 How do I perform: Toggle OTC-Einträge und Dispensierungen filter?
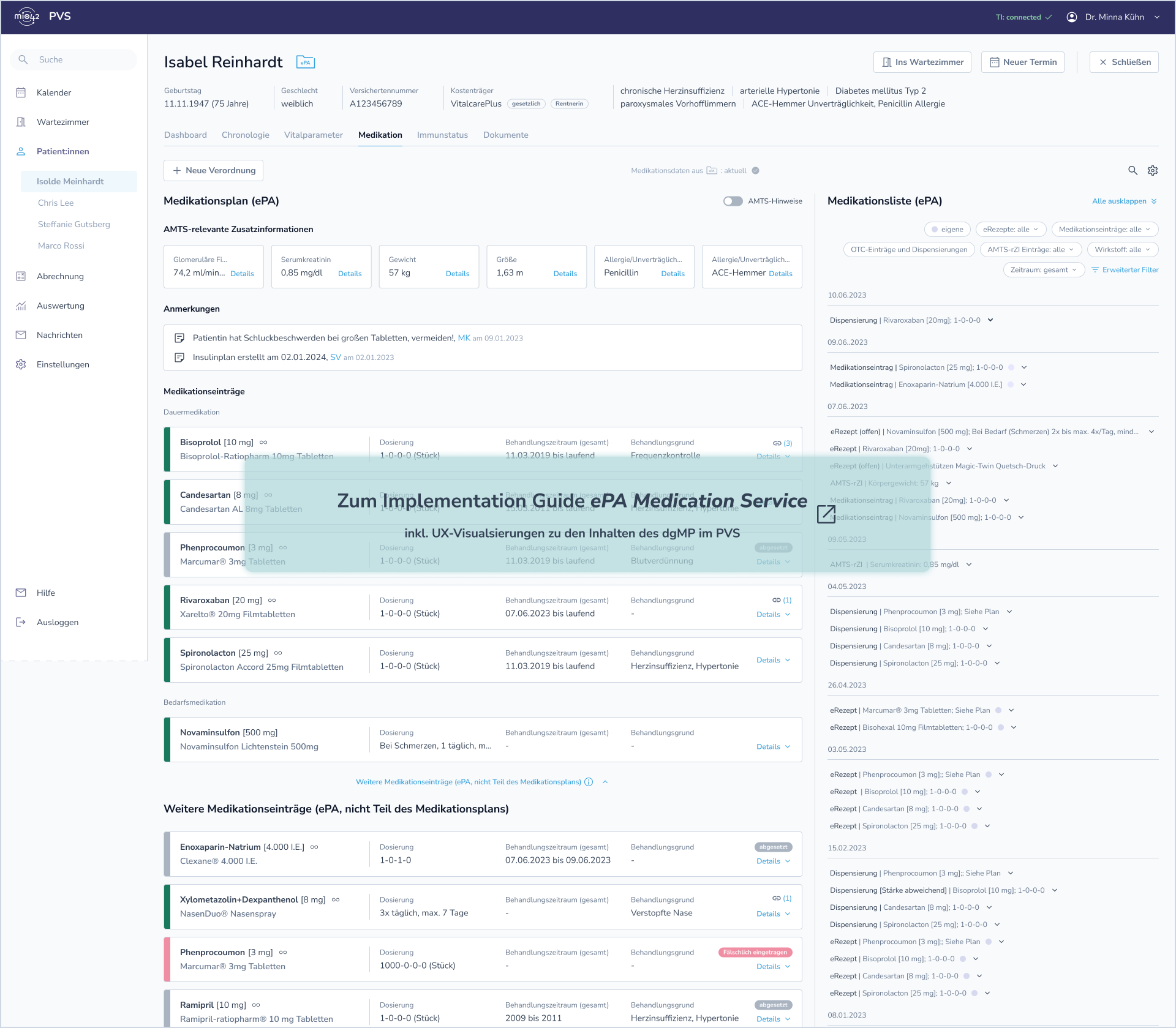909,250
